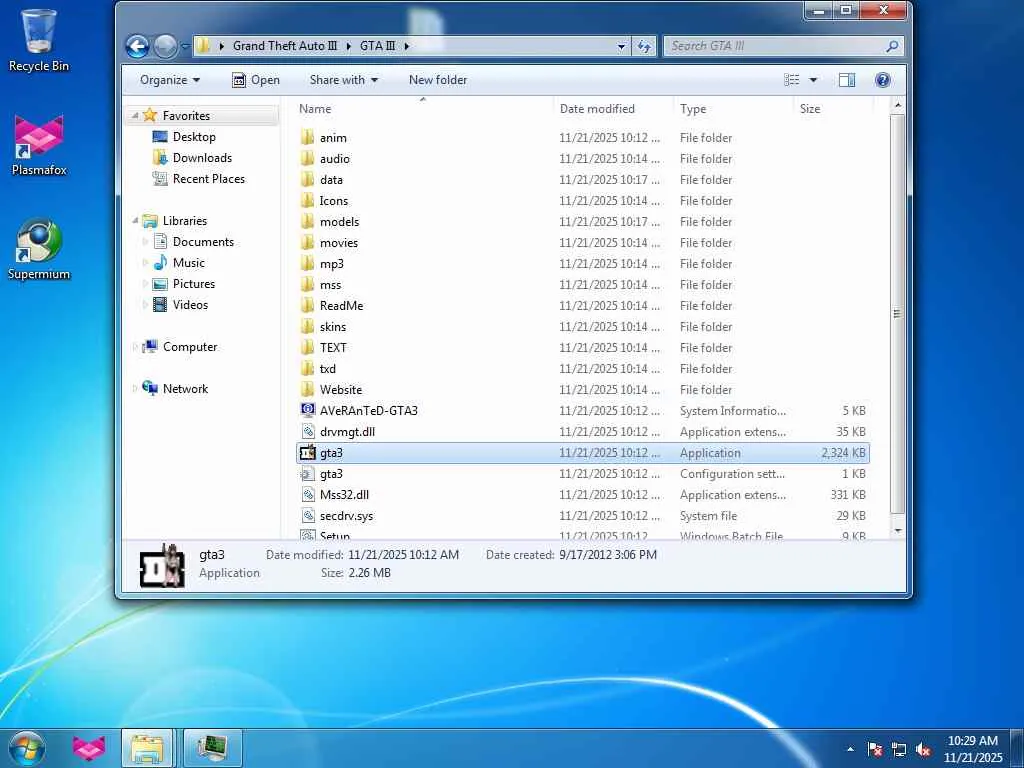Select the gta3 Application executable icon

pyautogui.click(x=308, y=453)
